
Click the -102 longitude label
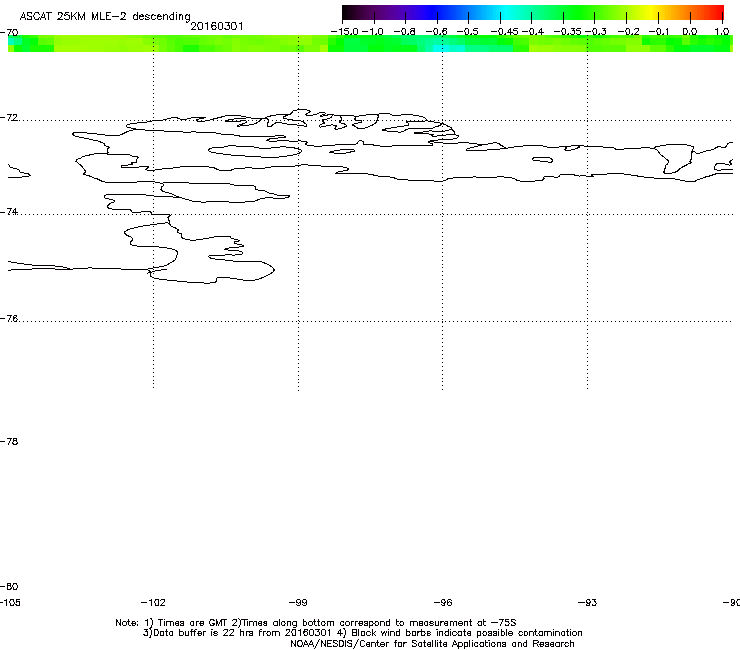(x=153, y=602)
